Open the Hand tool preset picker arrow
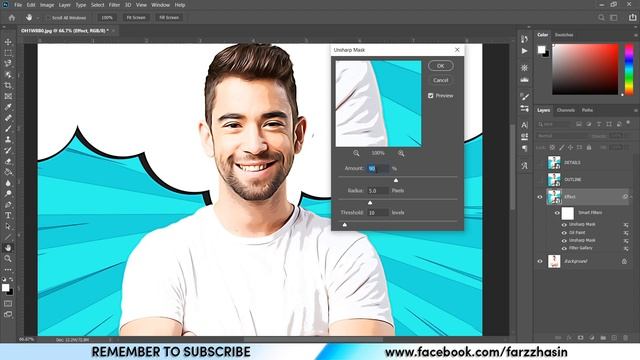 (38, 18)
